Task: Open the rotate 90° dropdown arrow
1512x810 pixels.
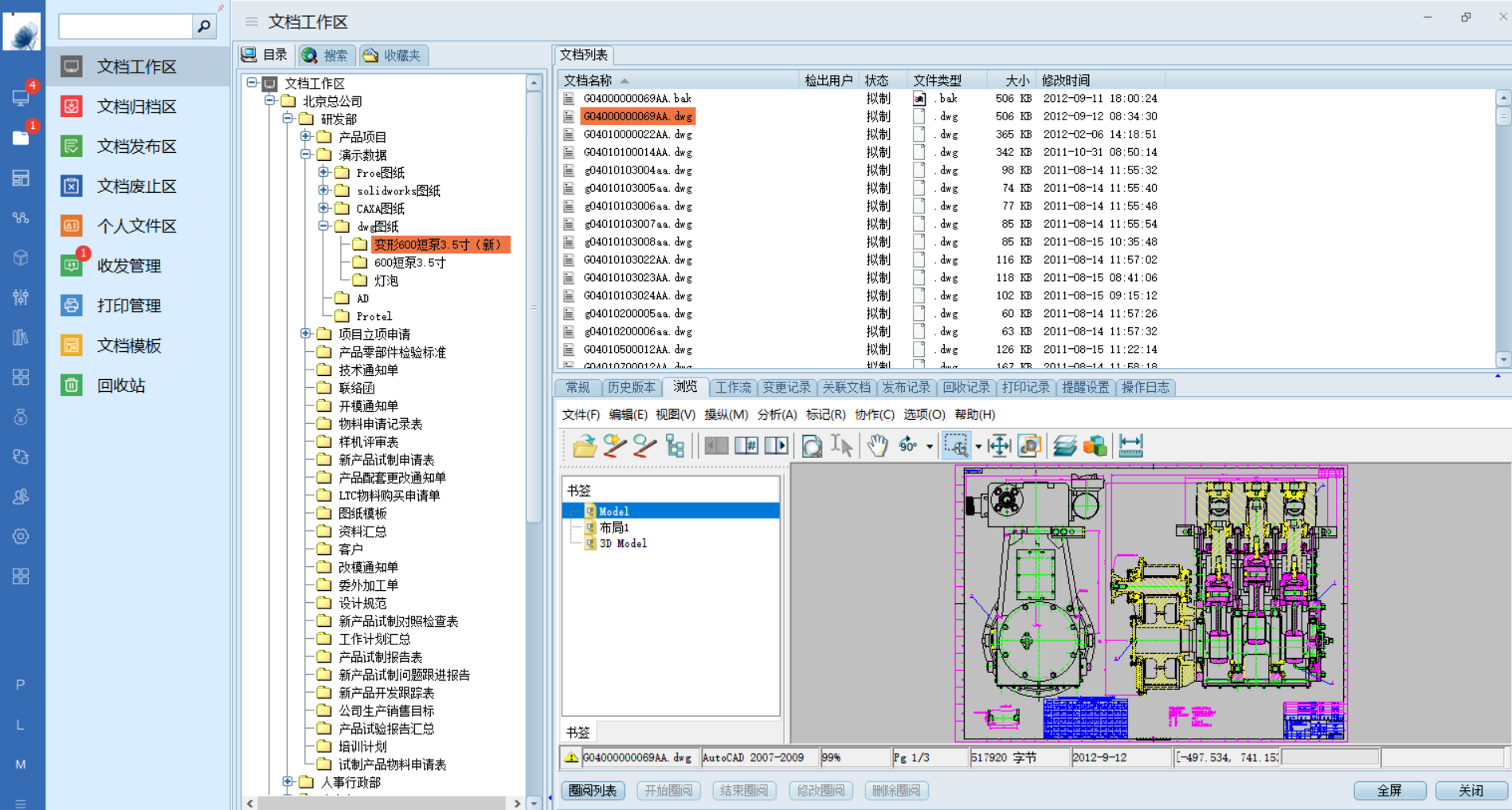Action: coord(930,447)
